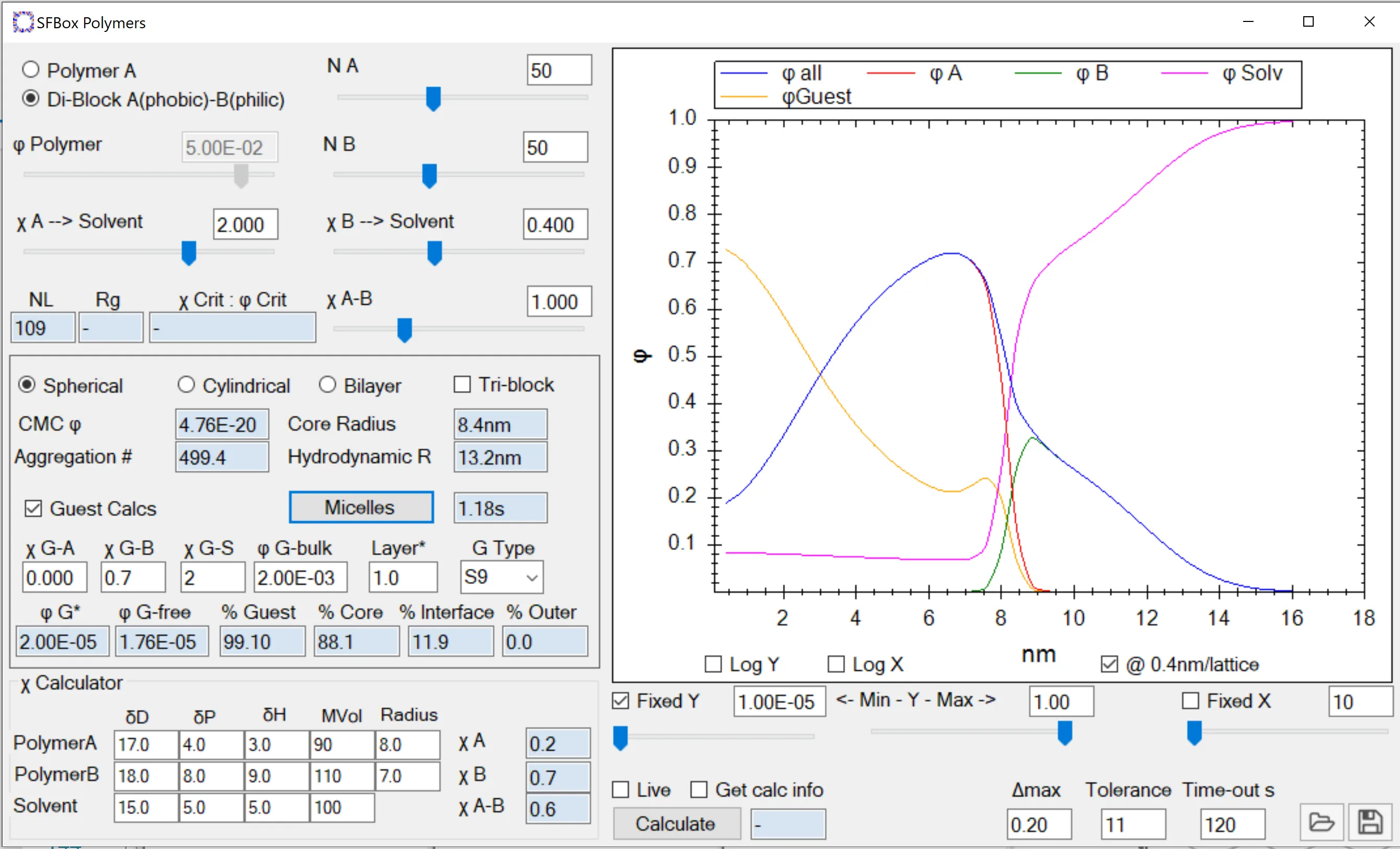1400x849 pixels.
Task: Click the χ A-B slider thumb
Action: (405, 330)
